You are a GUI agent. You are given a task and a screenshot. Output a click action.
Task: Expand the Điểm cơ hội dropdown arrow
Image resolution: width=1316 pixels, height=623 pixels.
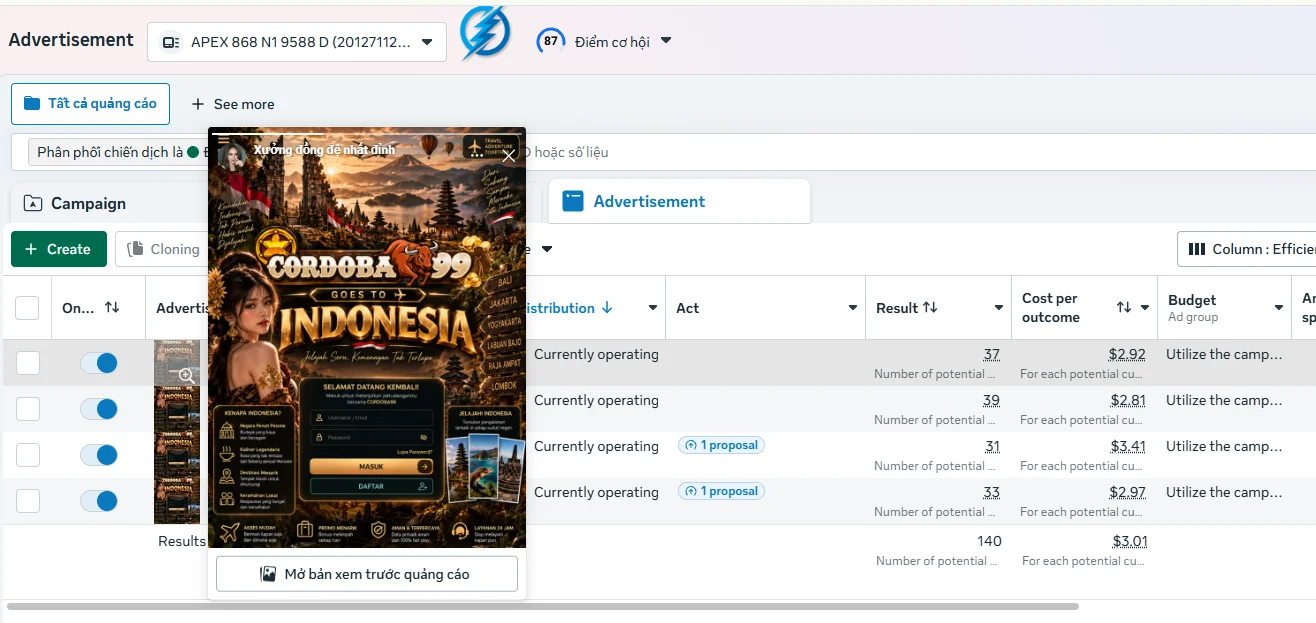pyautogui.click(x=666, y=41)
